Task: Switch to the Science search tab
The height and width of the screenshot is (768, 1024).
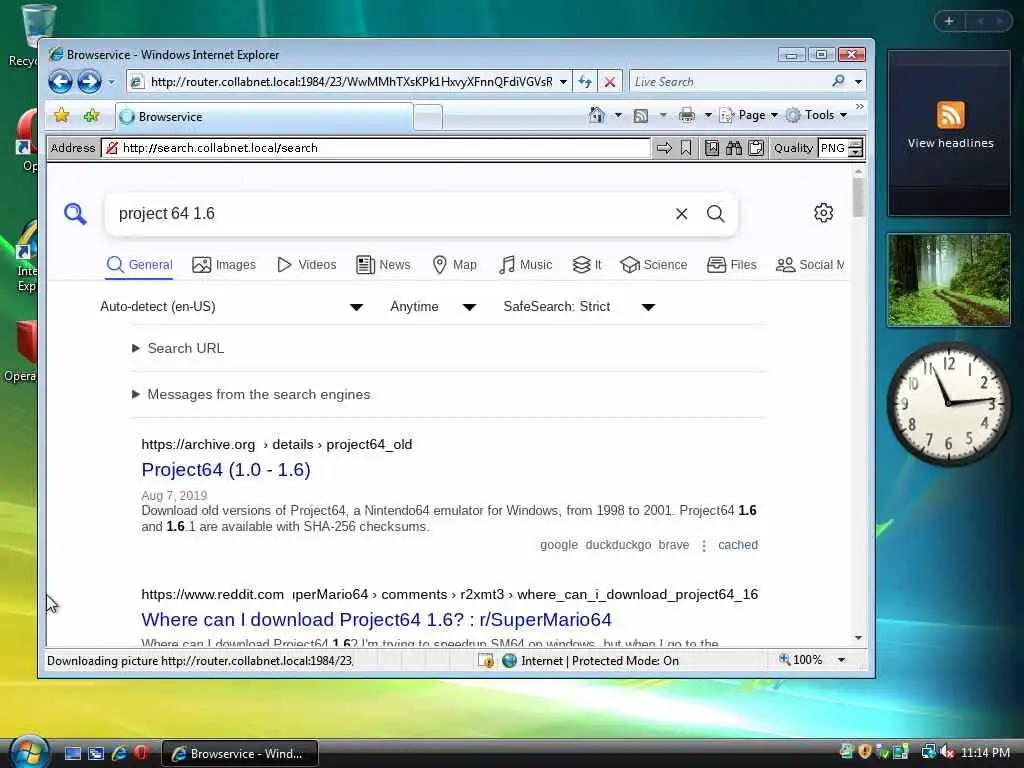Action: click(654, 264)
